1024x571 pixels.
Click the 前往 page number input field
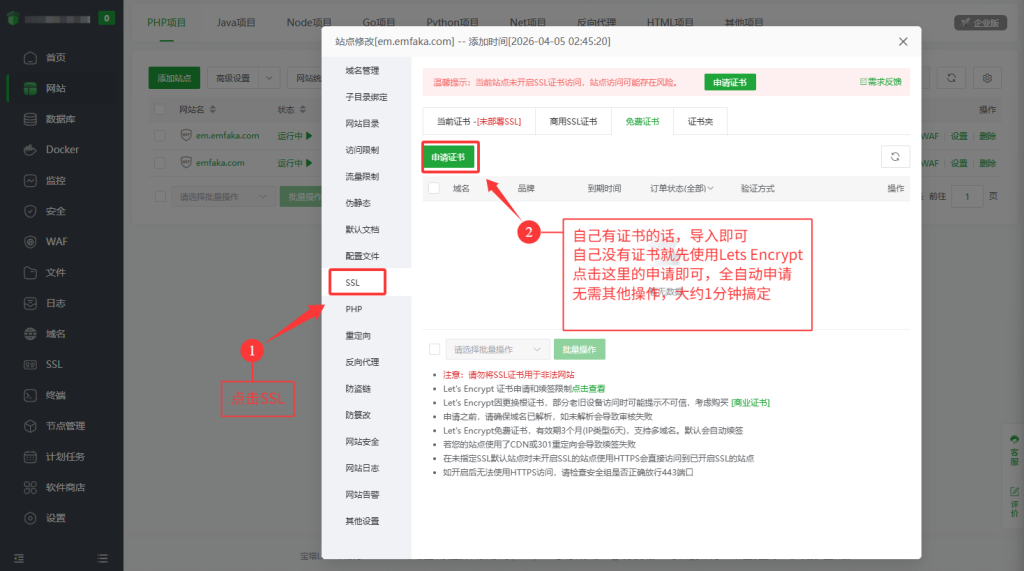[x=967, y=197]
